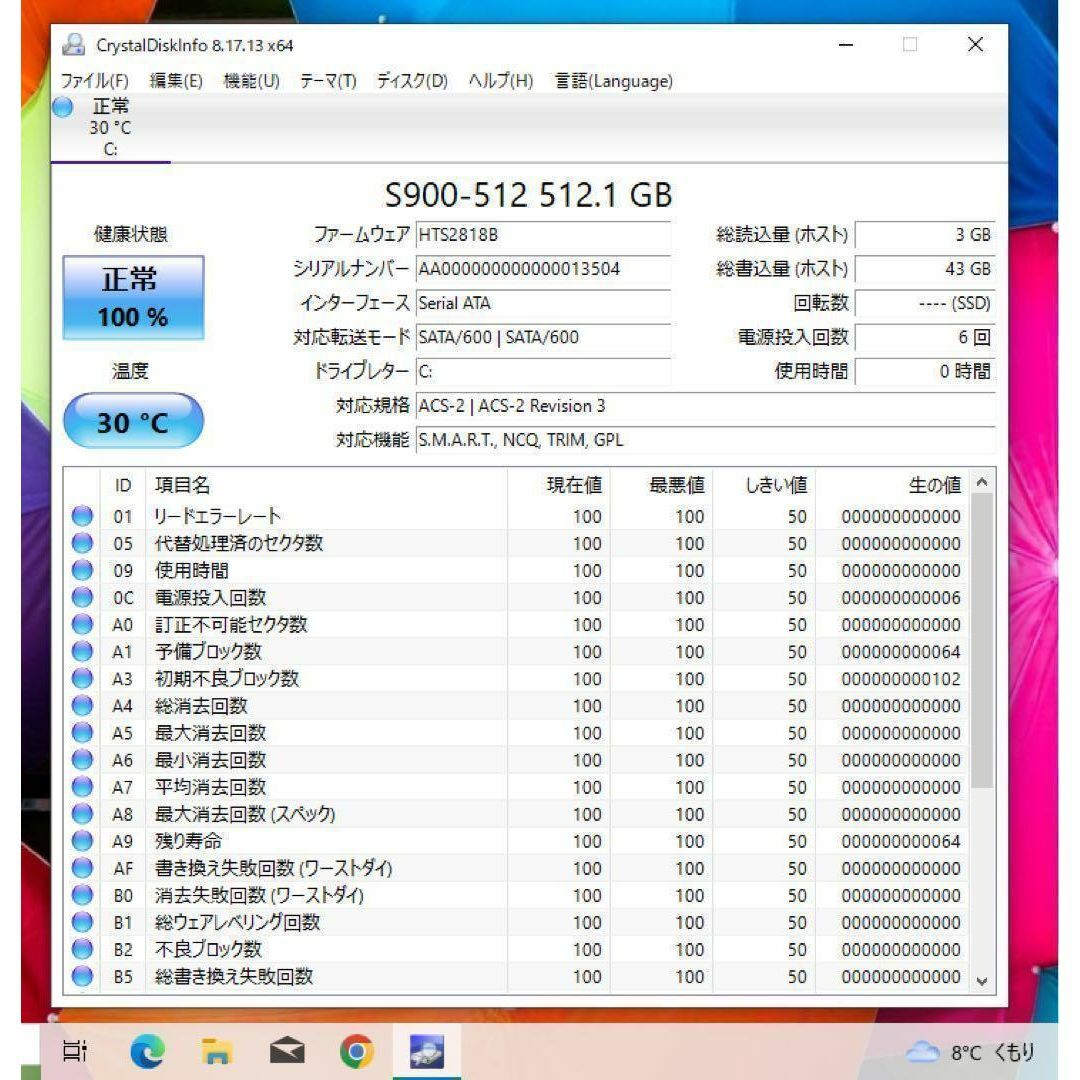Open the ファイル(F) menu
Viewport: 1080px width, 1080px height.
point(94,81)
